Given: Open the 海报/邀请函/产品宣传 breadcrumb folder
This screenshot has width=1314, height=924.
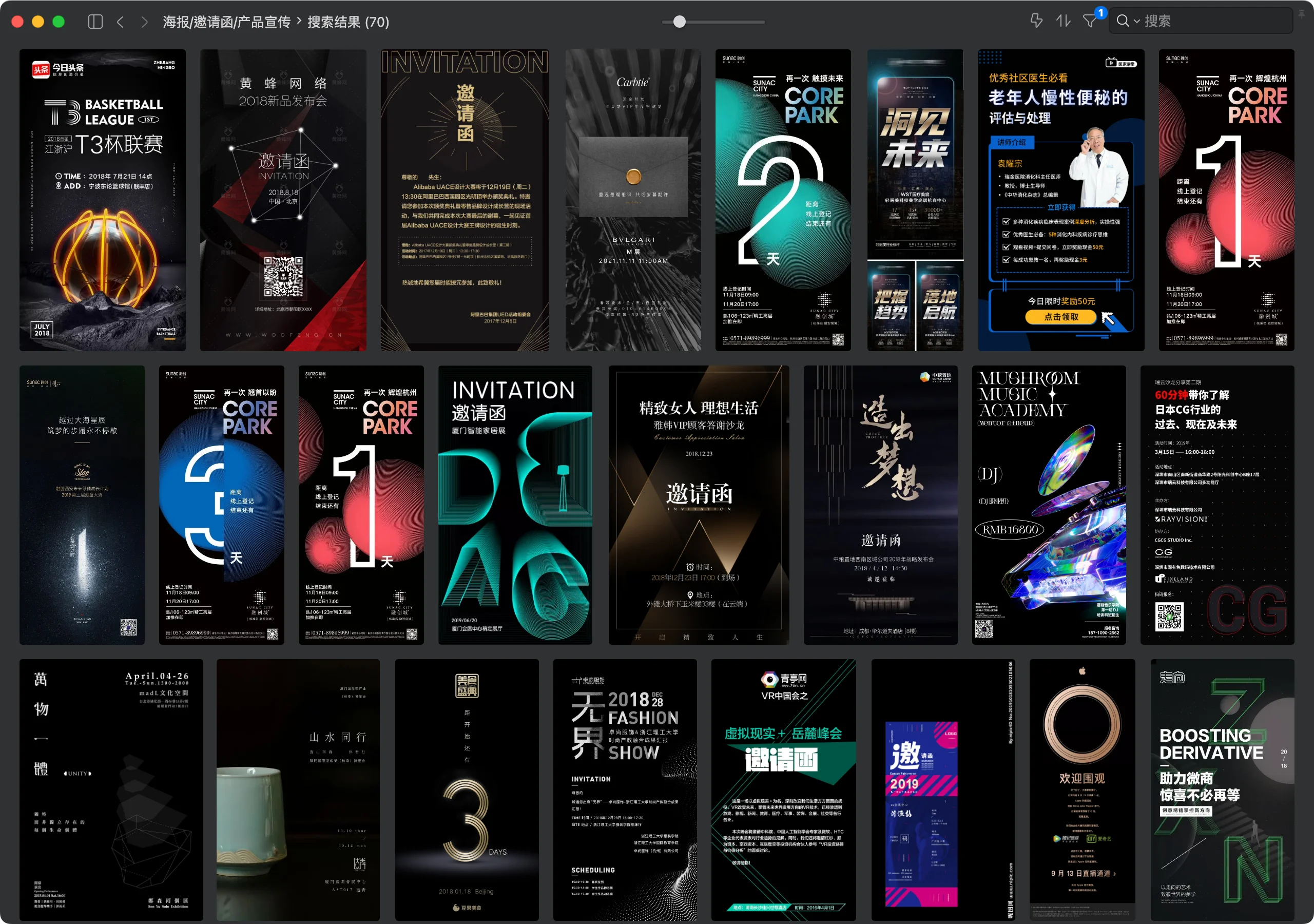Looking at the screenshot, I should [x=227, y=22].
